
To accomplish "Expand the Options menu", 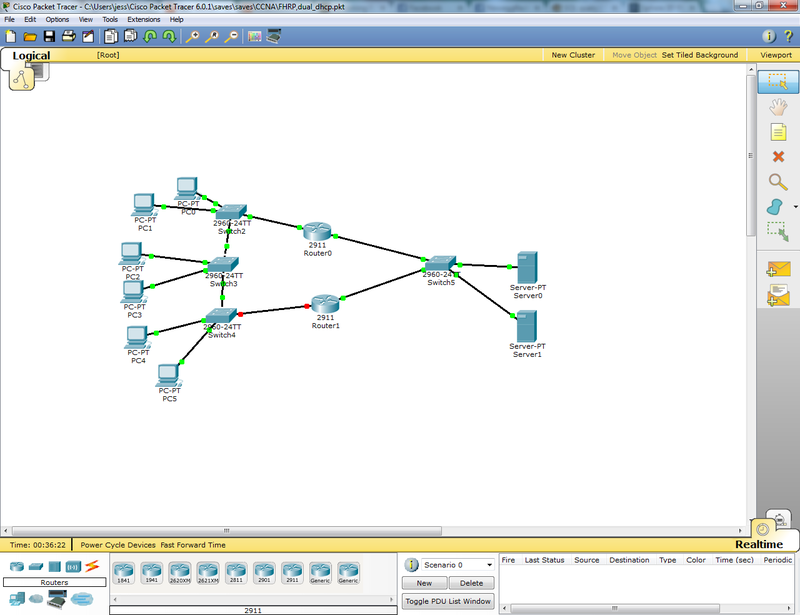I will [57, 19].
